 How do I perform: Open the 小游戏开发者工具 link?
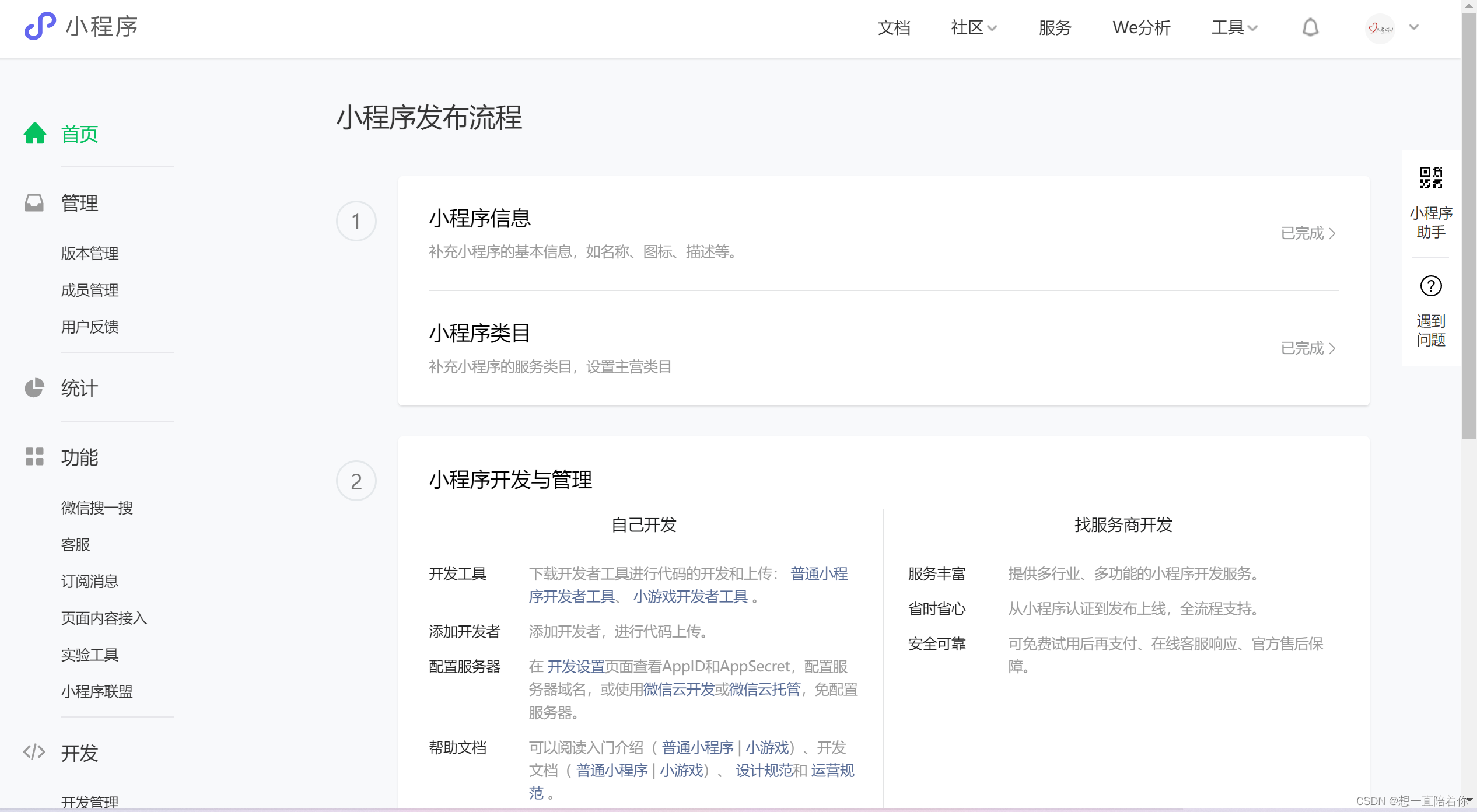690,596
